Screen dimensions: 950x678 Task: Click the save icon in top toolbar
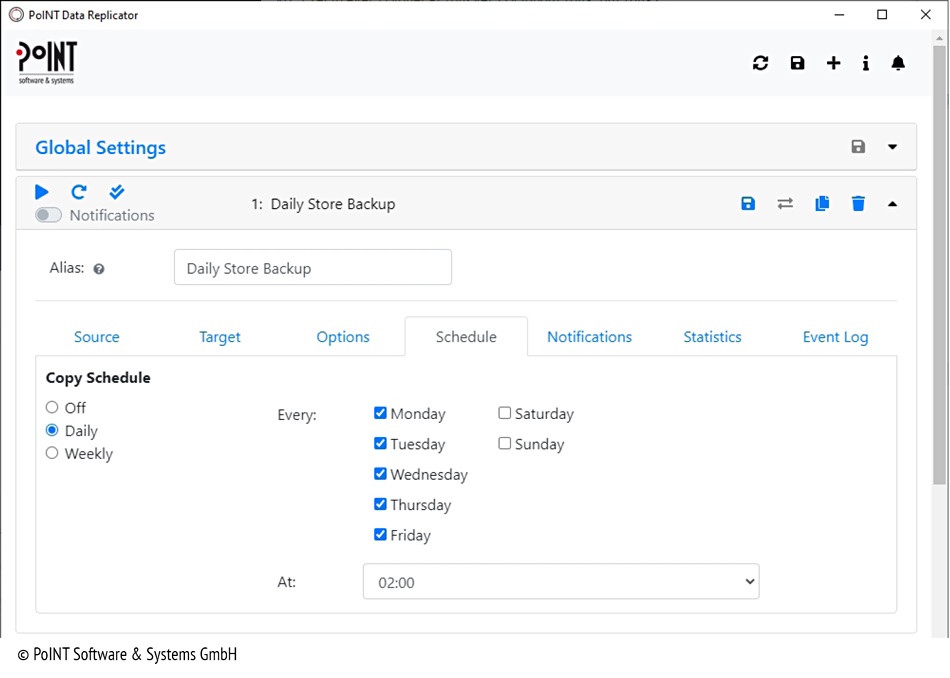point(797,63)
